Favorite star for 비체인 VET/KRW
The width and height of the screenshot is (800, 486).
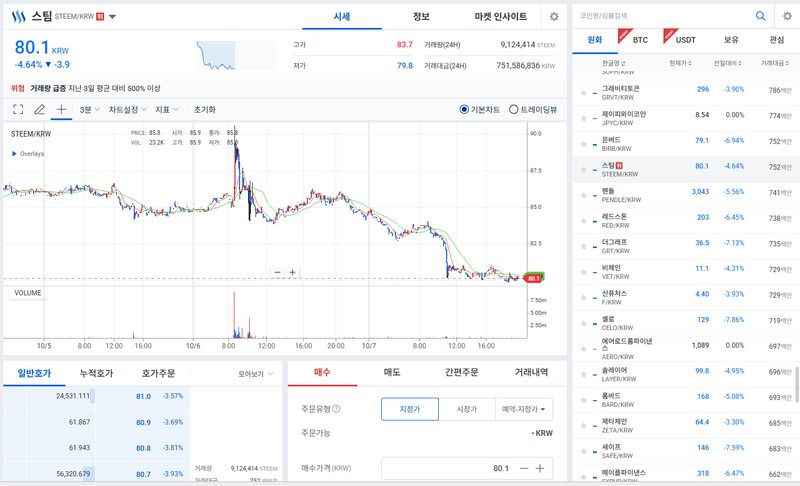tap(583, 272)
